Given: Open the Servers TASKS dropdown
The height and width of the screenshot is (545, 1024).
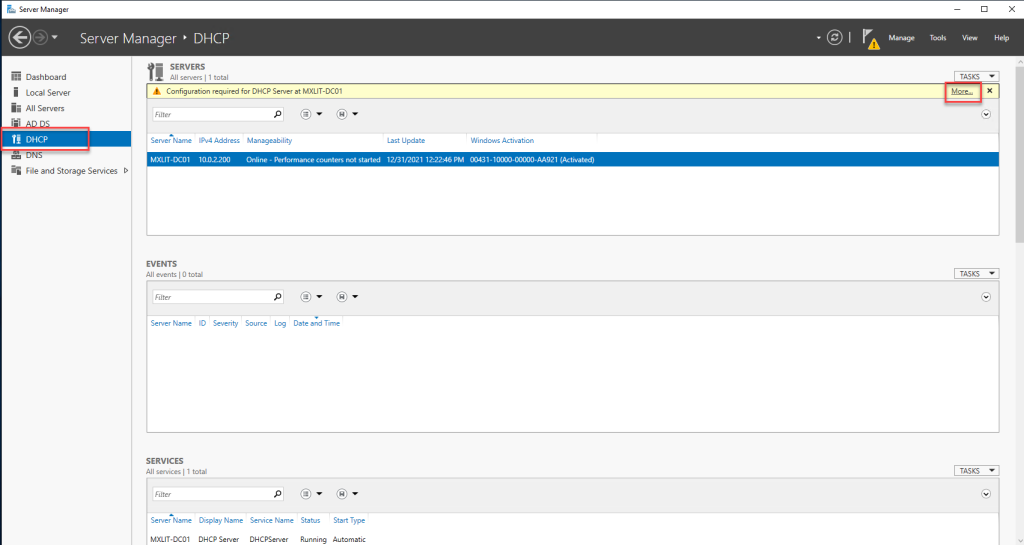Looking at the screenshot, I should click(976, 76).
